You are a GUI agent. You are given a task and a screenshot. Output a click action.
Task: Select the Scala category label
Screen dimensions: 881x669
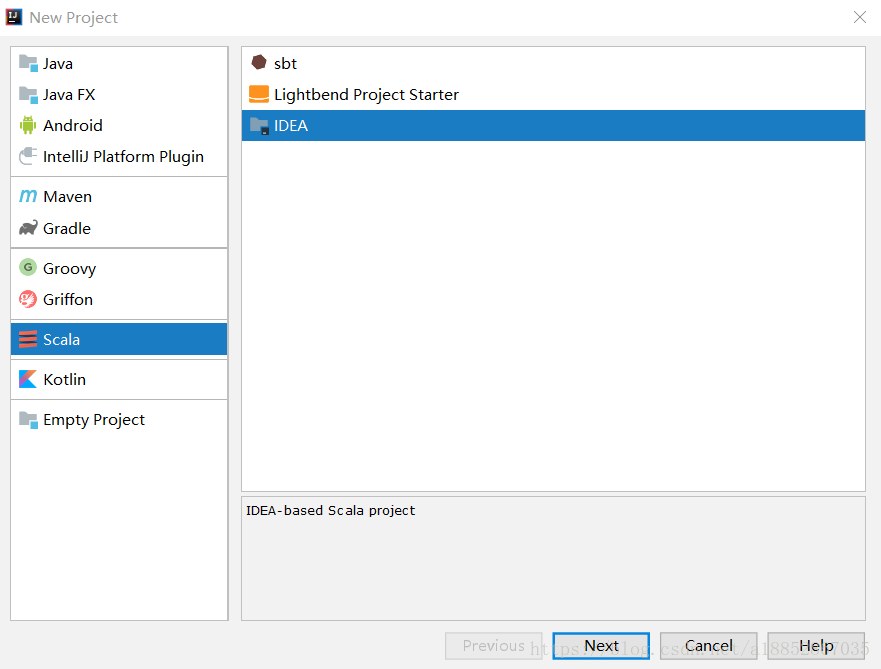(62, 339)
